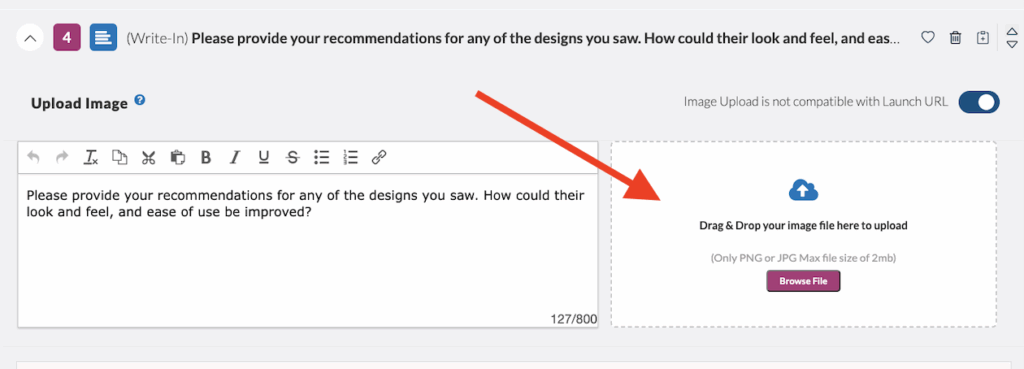Click inside the question text editor area

[x=308, y=250]
